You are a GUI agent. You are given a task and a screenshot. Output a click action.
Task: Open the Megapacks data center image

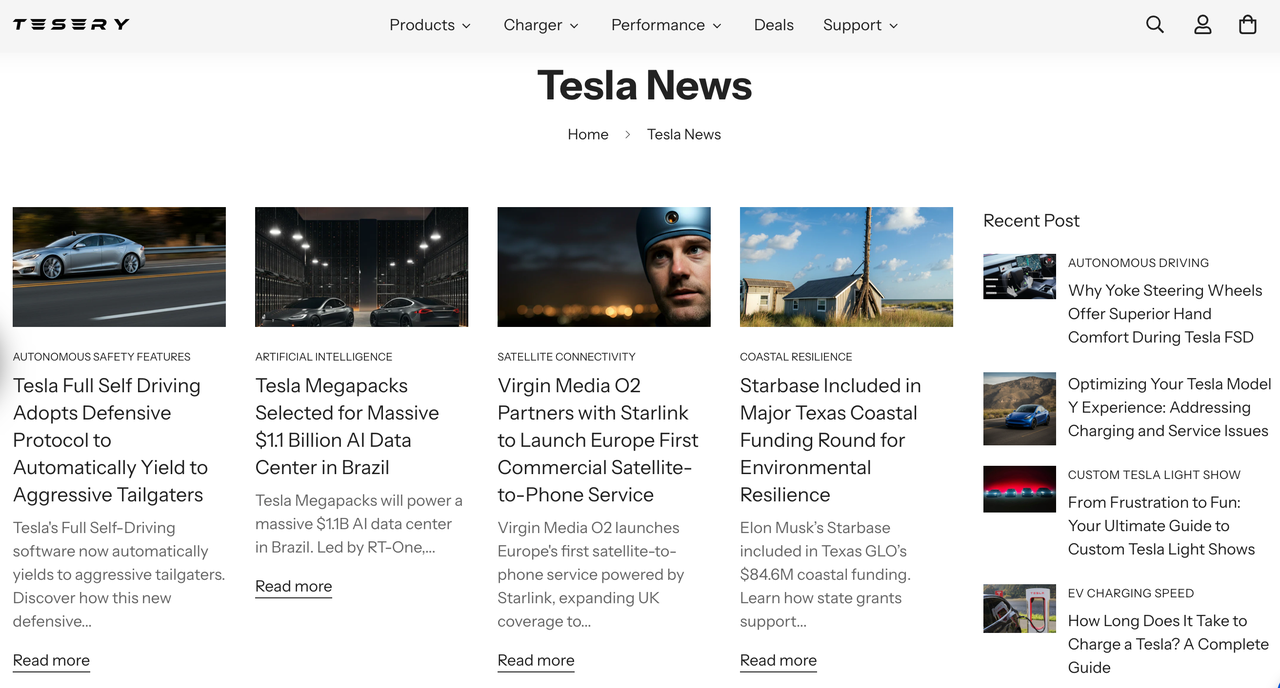pos(361,267)
